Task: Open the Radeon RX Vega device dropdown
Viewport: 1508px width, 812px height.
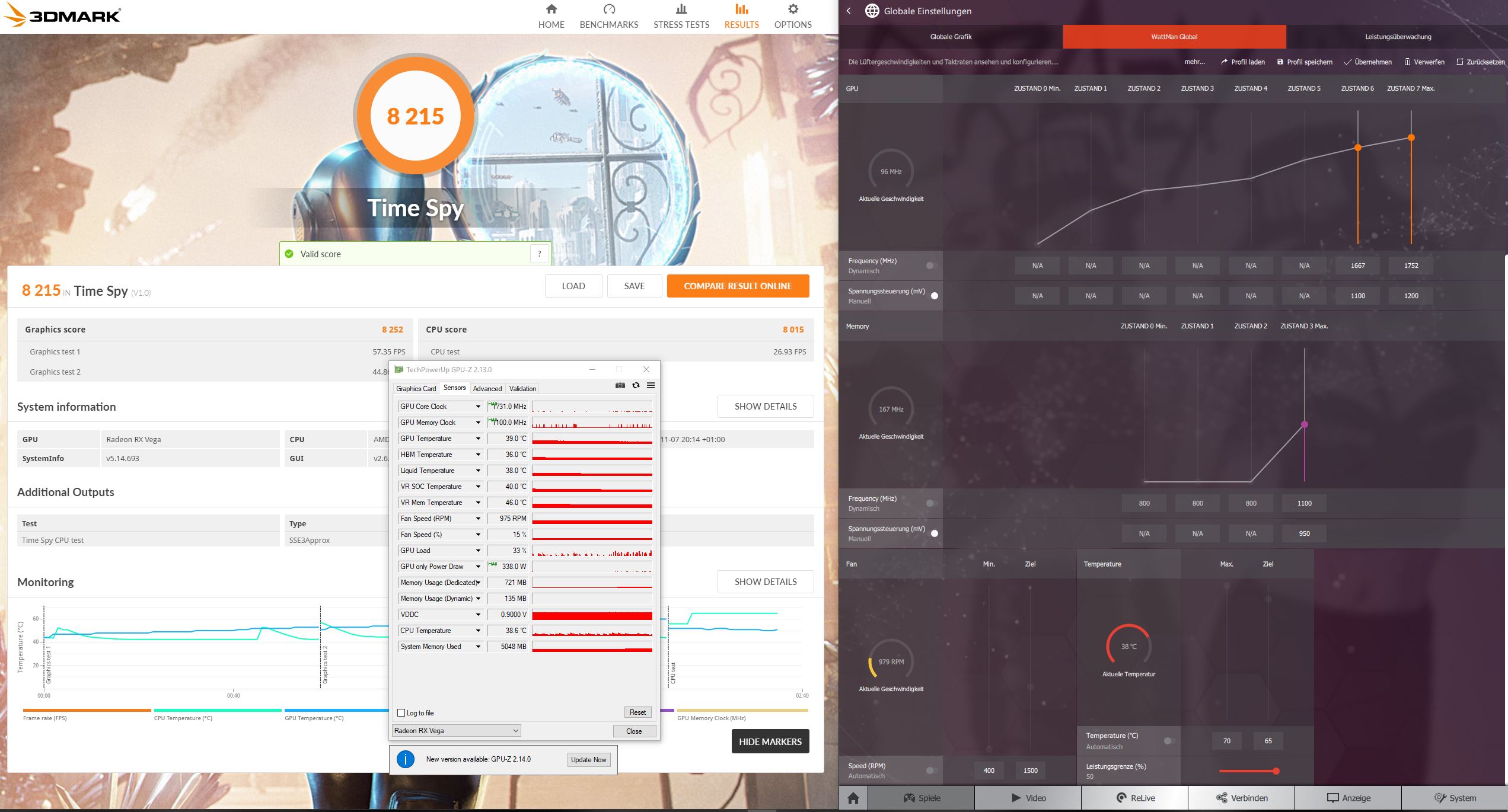Action: tap(457, 730)
